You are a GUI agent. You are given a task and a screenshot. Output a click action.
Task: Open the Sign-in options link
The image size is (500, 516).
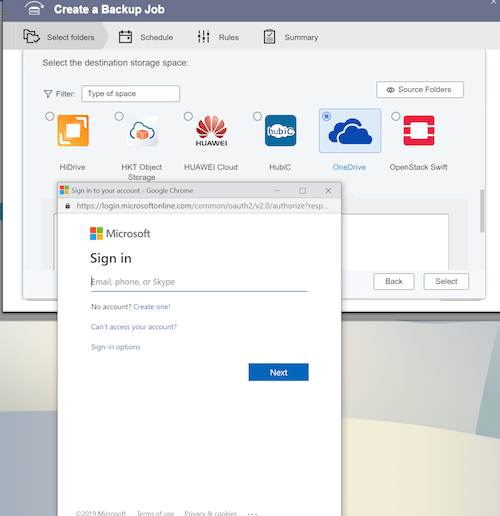point(116,347)
